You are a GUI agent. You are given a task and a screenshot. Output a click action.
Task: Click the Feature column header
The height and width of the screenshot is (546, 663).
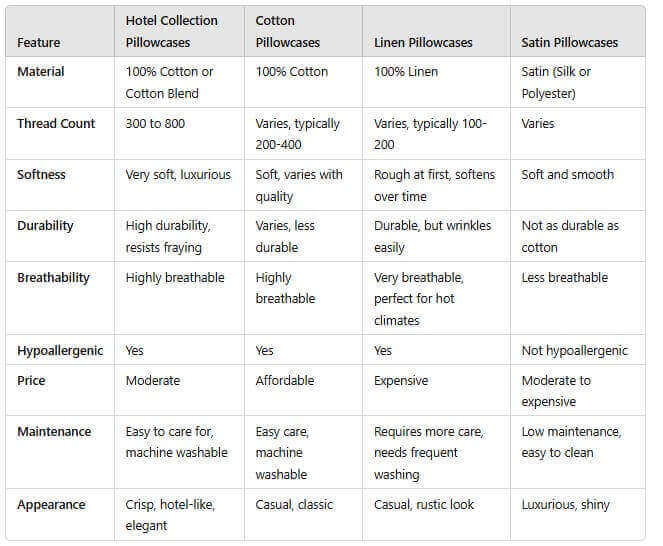tap(38, 42)
